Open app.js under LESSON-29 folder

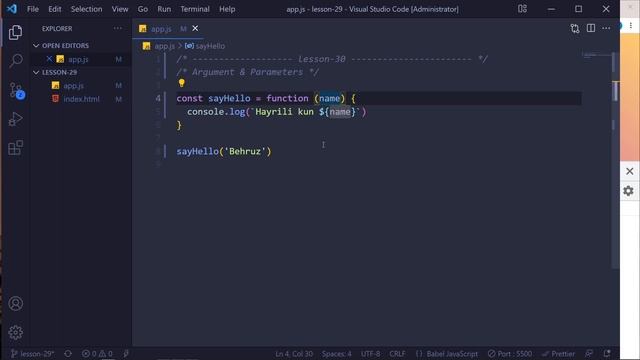click(x=73, y=85)
